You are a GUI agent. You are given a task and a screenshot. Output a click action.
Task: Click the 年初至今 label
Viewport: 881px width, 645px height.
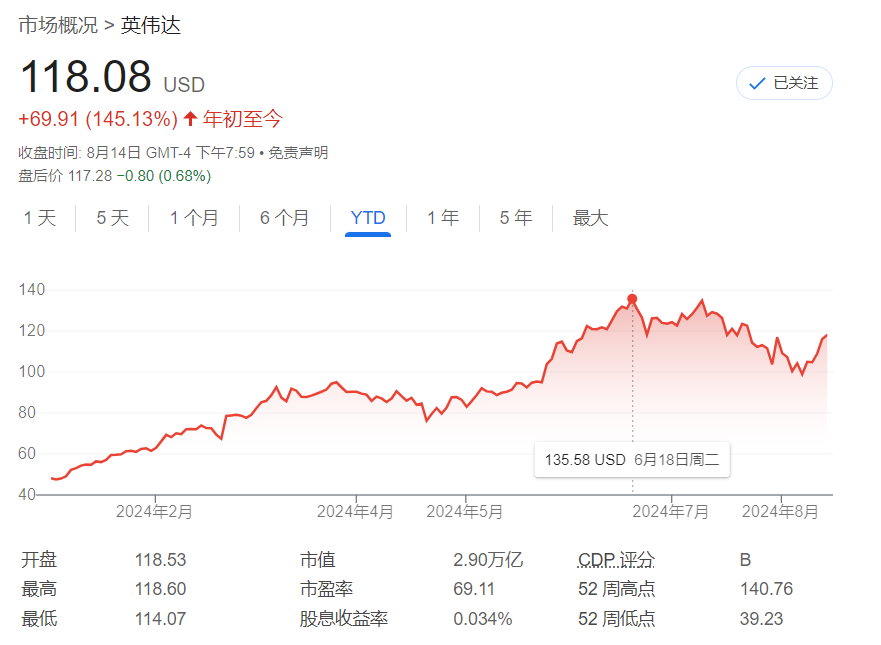[242, 119]
